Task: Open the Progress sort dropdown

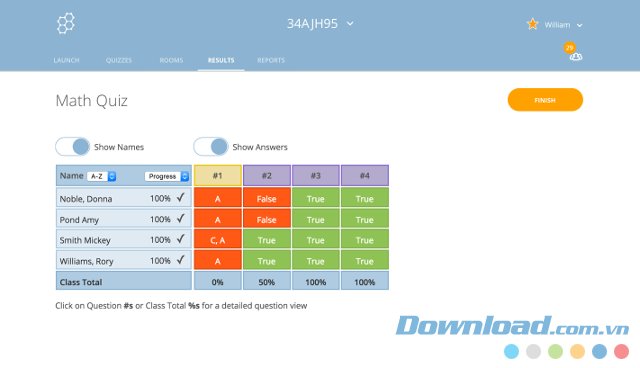Action: 167,176
